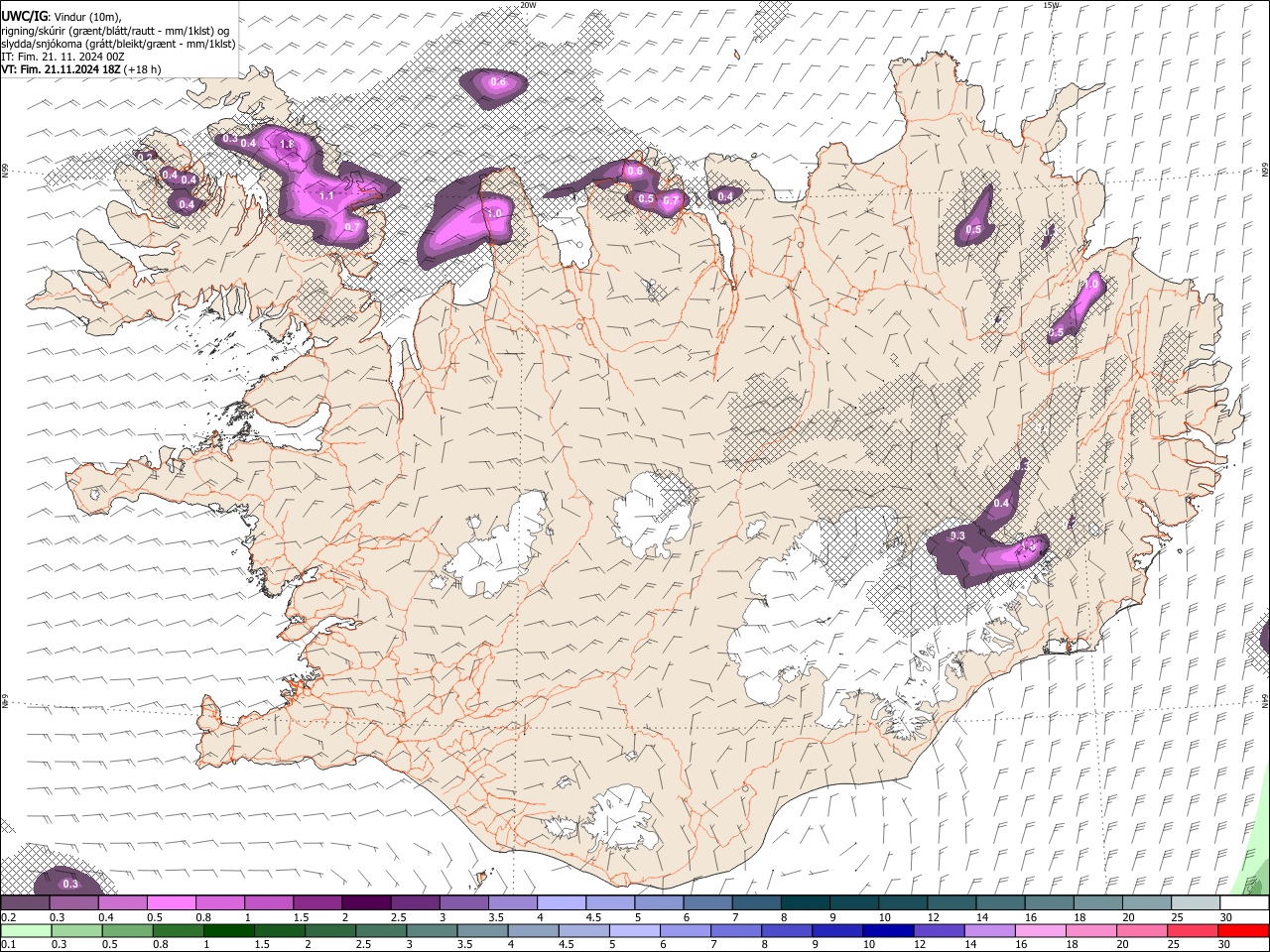
Task: Pick navy blue swatch between 10 and 12, bottom row
Action: pyautogui.click(x=888, y=930)
